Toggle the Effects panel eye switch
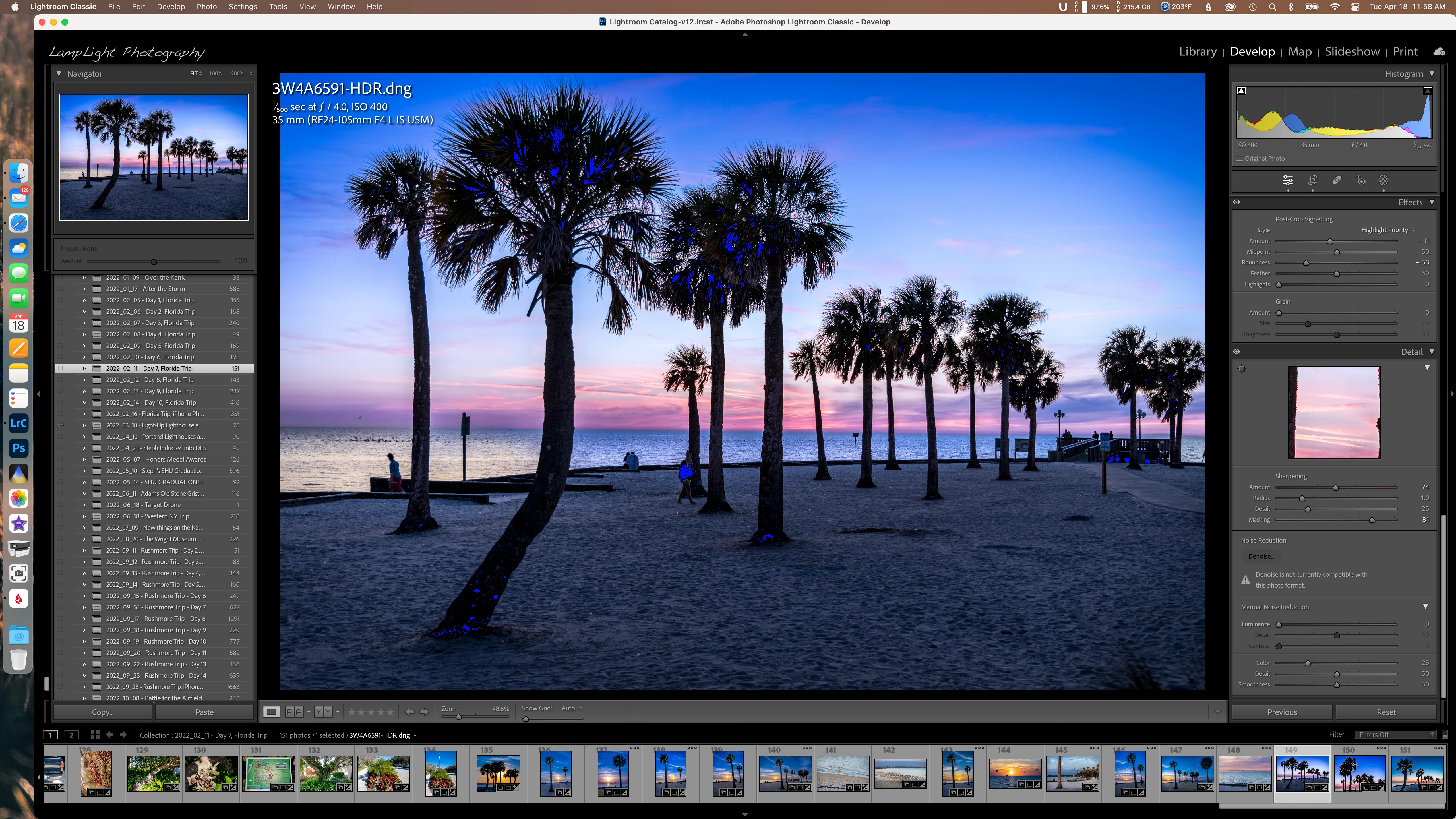 (x=1237, y=202)
